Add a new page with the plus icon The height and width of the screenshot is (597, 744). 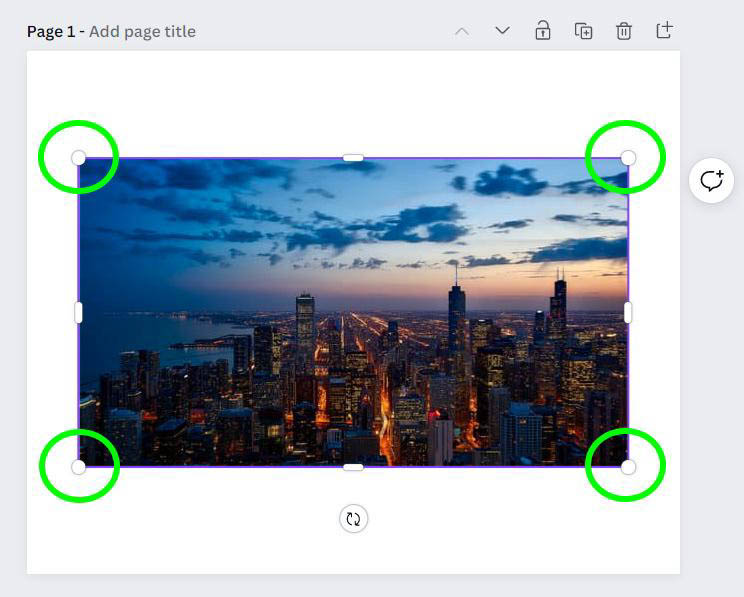pyautogui.click(x=664, y=31)
